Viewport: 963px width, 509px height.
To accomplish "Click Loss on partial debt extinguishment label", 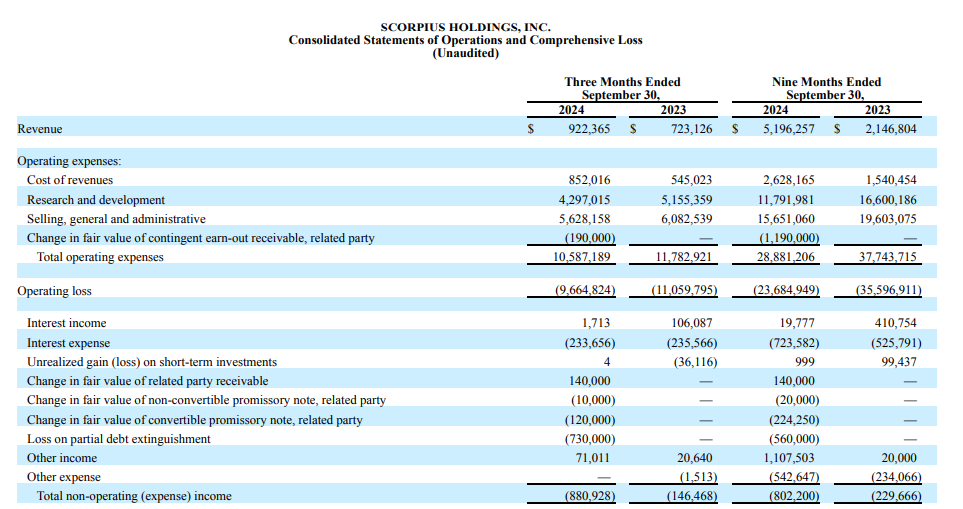I will 119,439.
